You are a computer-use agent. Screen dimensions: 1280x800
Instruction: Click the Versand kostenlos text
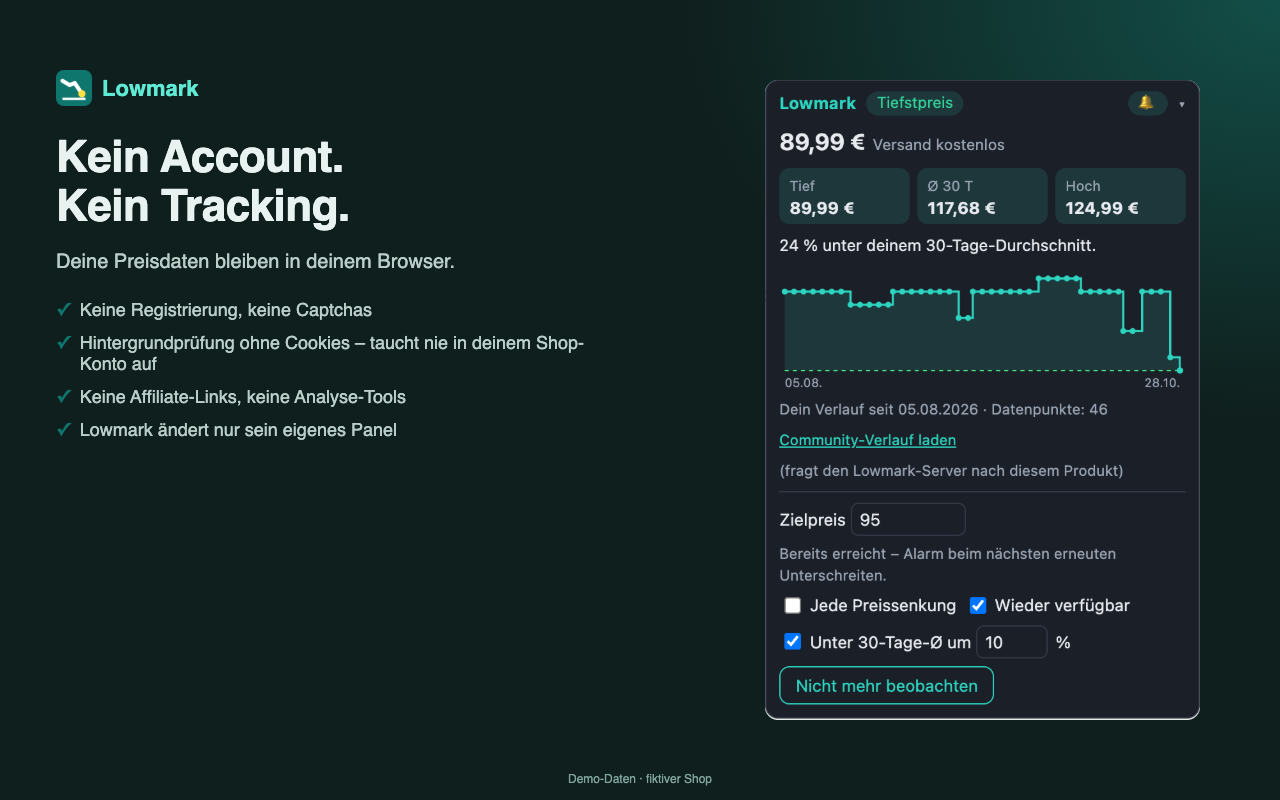click(x=939, y=145)
